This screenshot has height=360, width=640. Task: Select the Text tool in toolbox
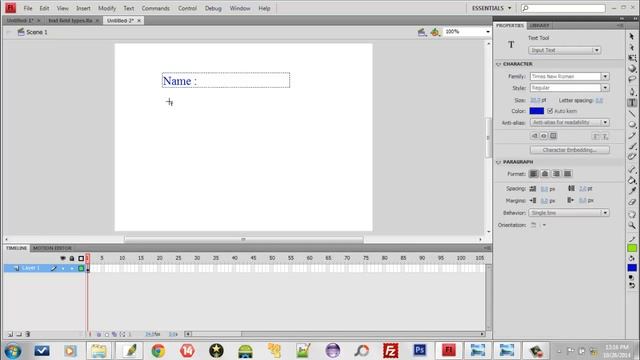pos(632,102)
